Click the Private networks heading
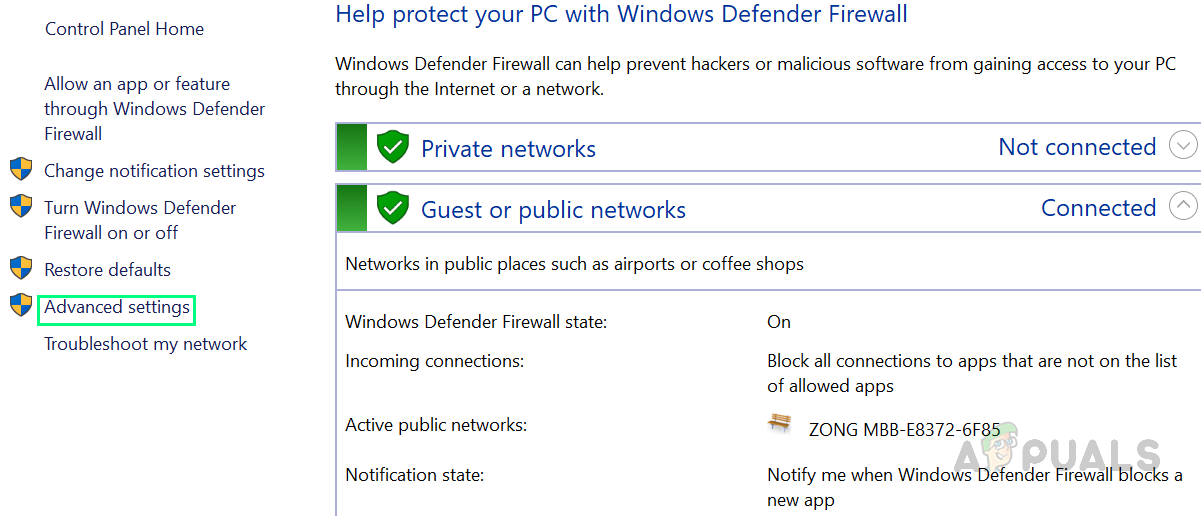The height and width of the screenshot is (516, 1201). [508, 149]
